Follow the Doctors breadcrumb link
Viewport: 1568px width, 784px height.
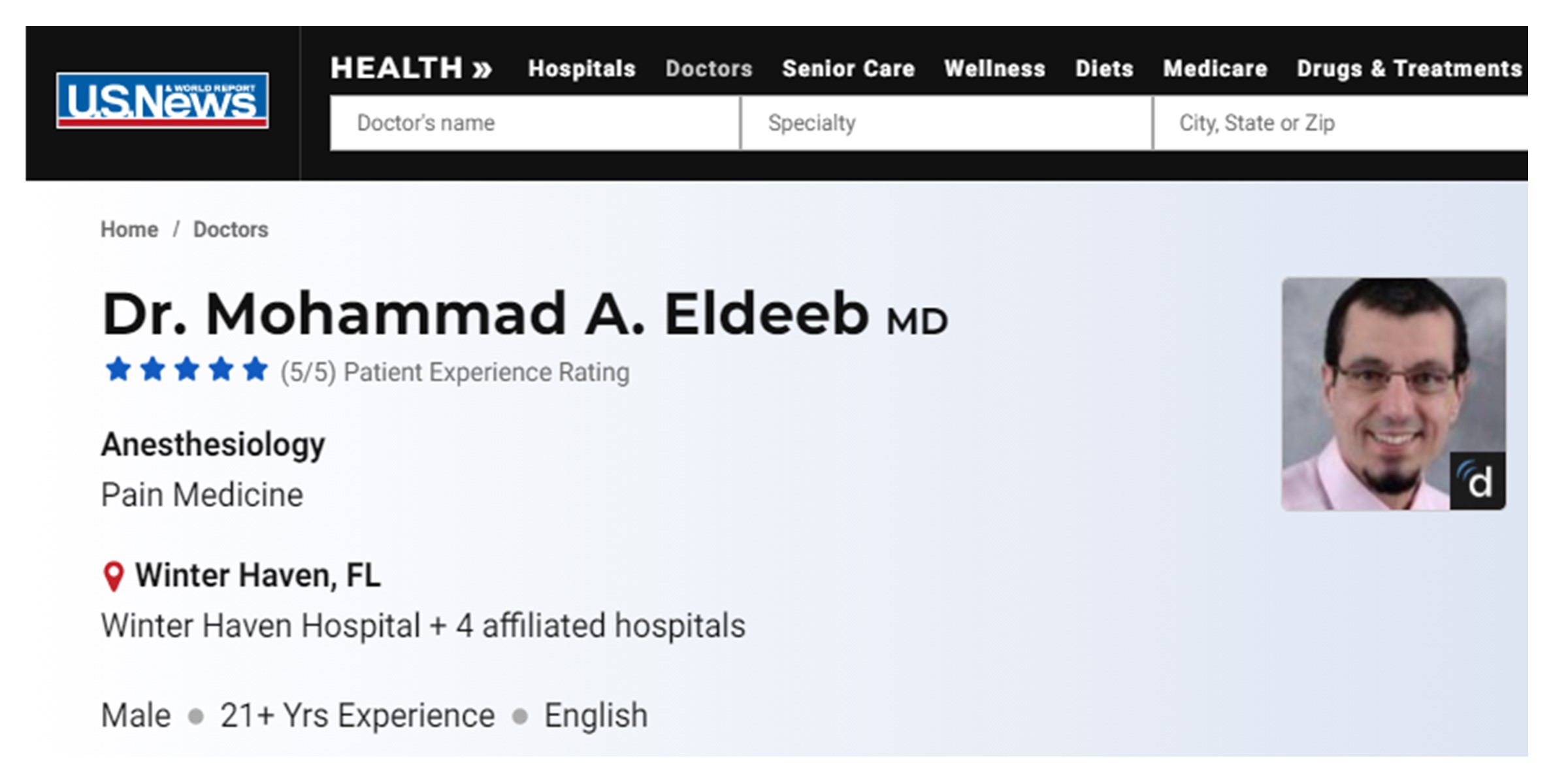point(231,229)
